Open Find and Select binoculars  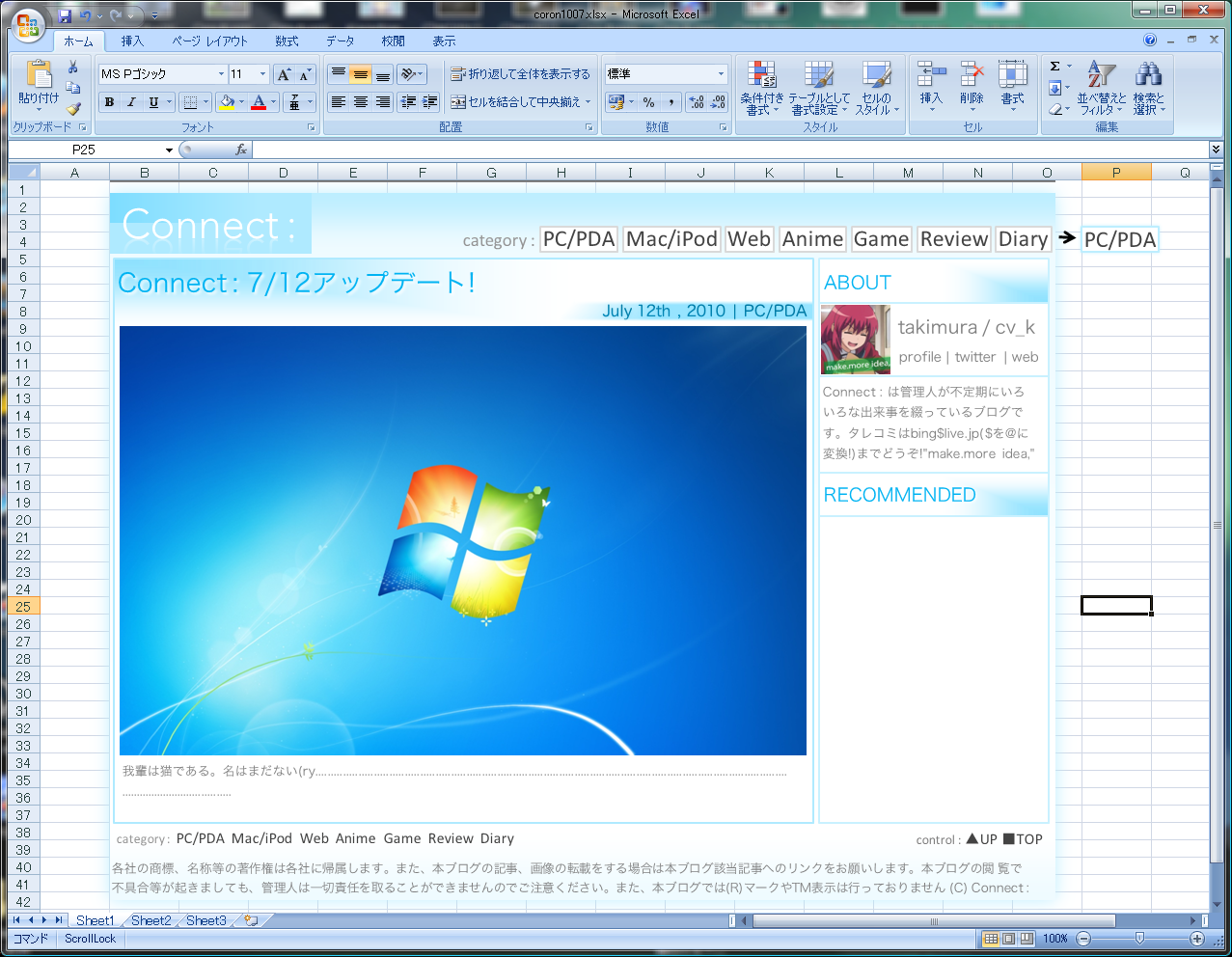tap(1148, 87)
